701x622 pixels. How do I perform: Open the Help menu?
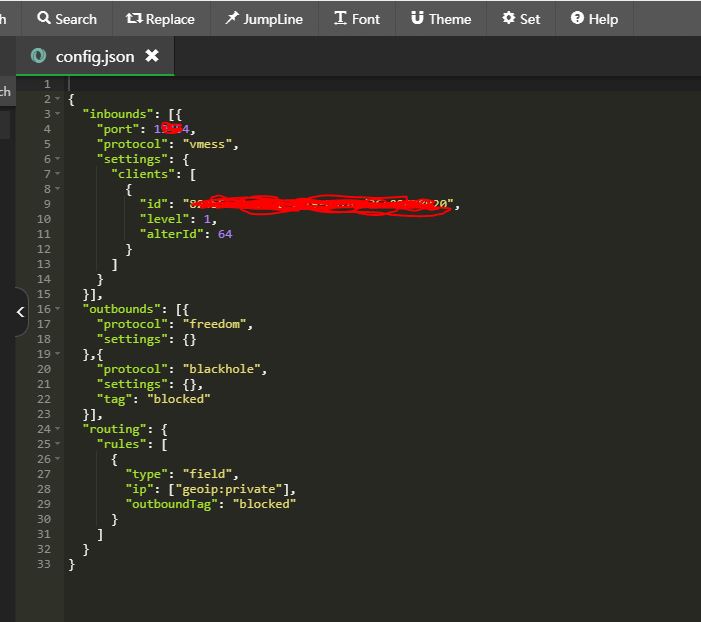pos(594,19)
